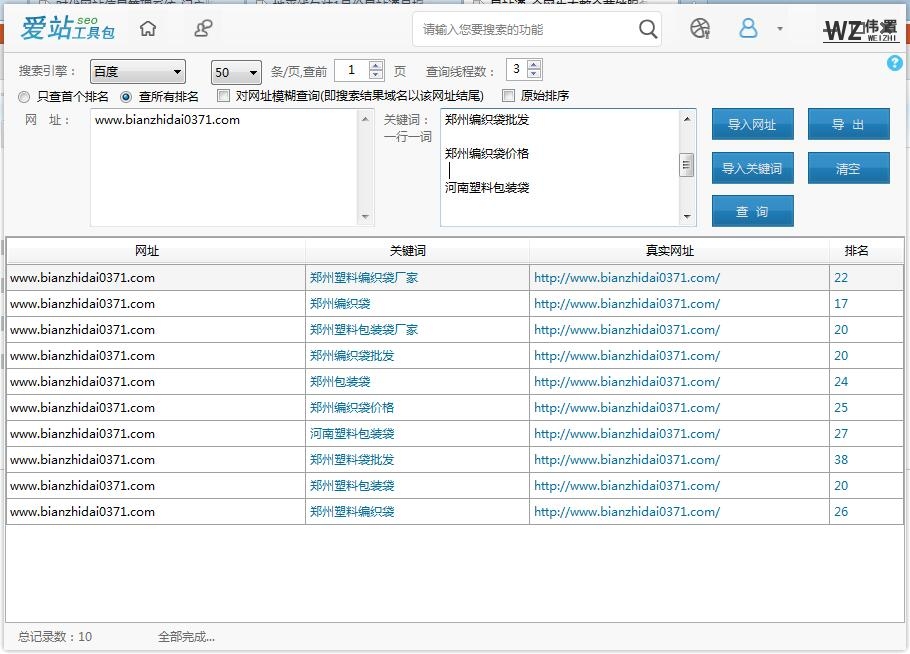
Task: Open the 百度 search engine dropdown
Action: coord(138,72)
